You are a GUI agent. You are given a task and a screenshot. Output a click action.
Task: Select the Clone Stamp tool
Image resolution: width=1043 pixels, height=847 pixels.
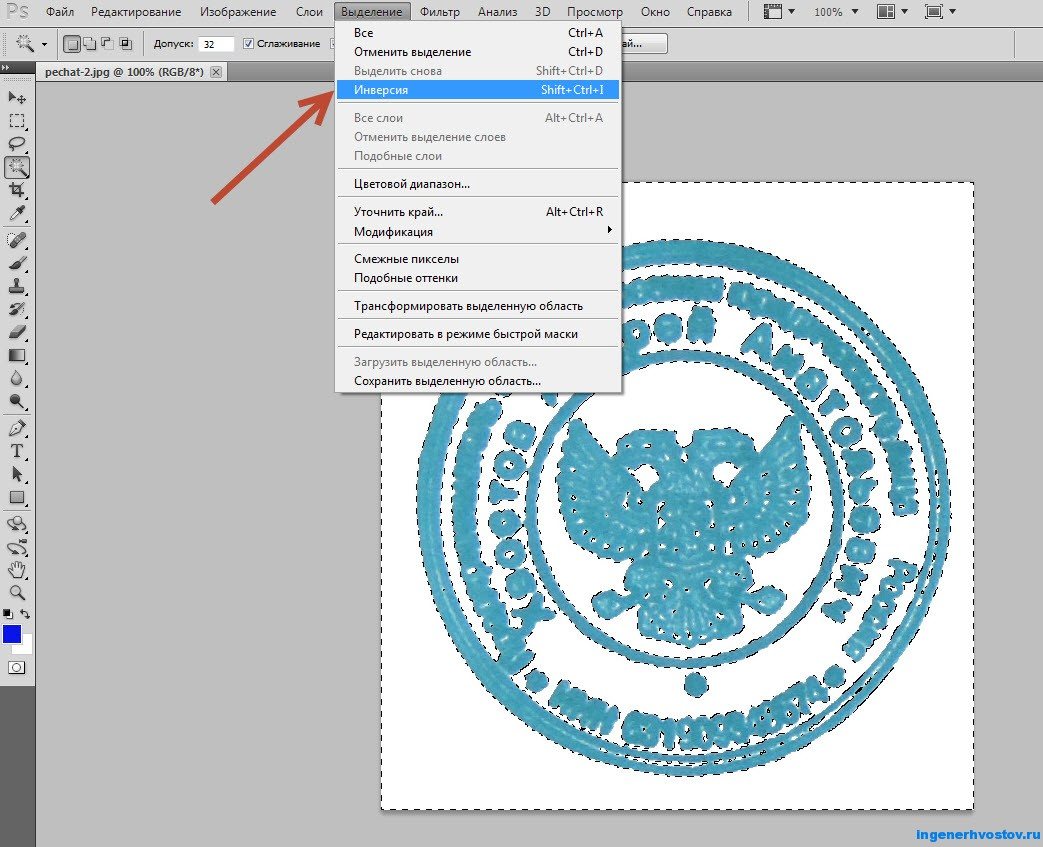click(x=17, y=286)
